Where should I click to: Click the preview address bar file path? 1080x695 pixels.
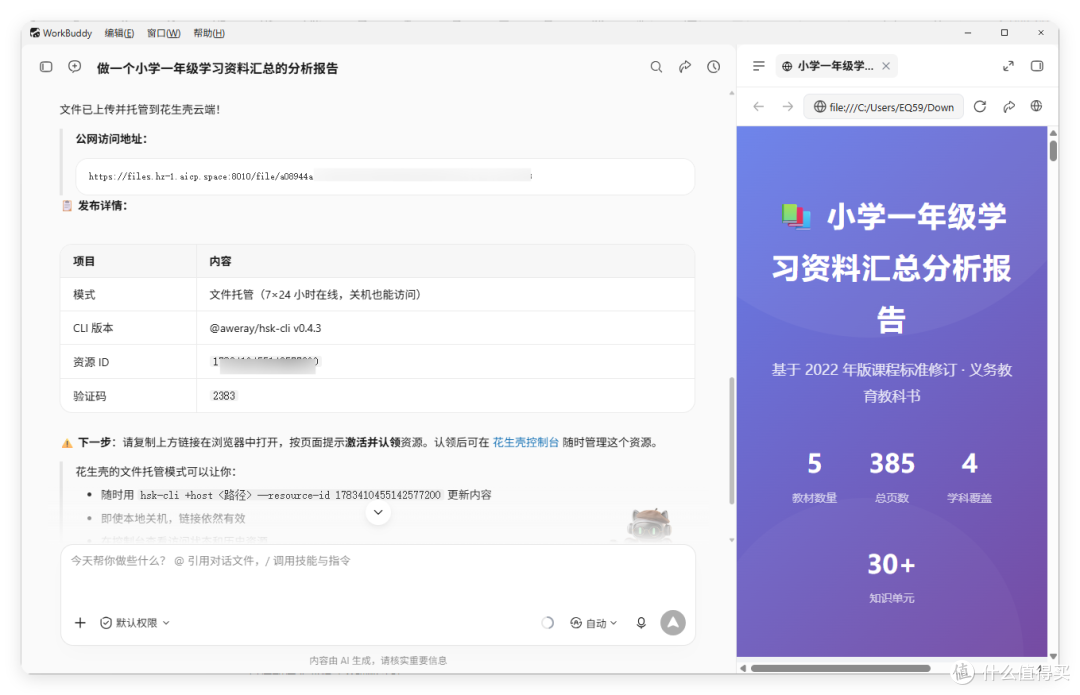(x=884, y=107)
